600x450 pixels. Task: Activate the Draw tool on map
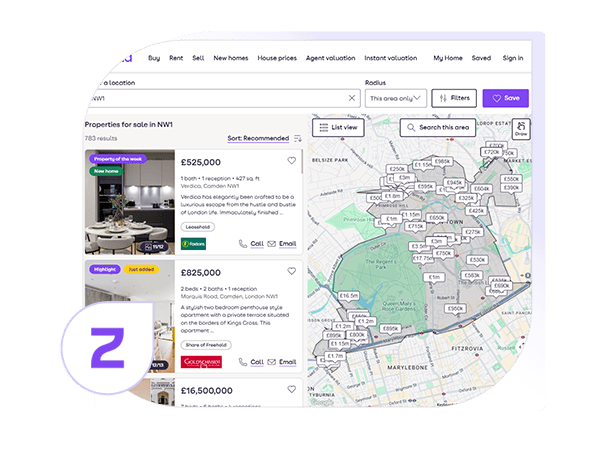pyautogui.click(x=521, y=129)
